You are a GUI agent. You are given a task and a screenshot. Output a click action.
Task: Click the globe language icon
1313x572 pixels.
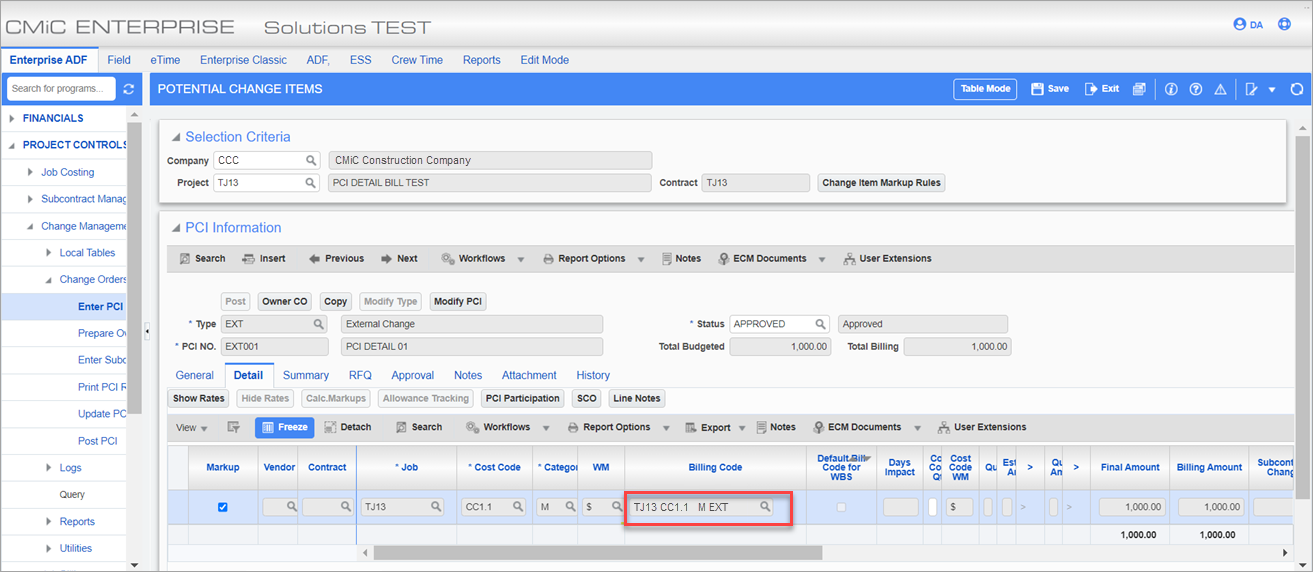tap(1285, 24)
